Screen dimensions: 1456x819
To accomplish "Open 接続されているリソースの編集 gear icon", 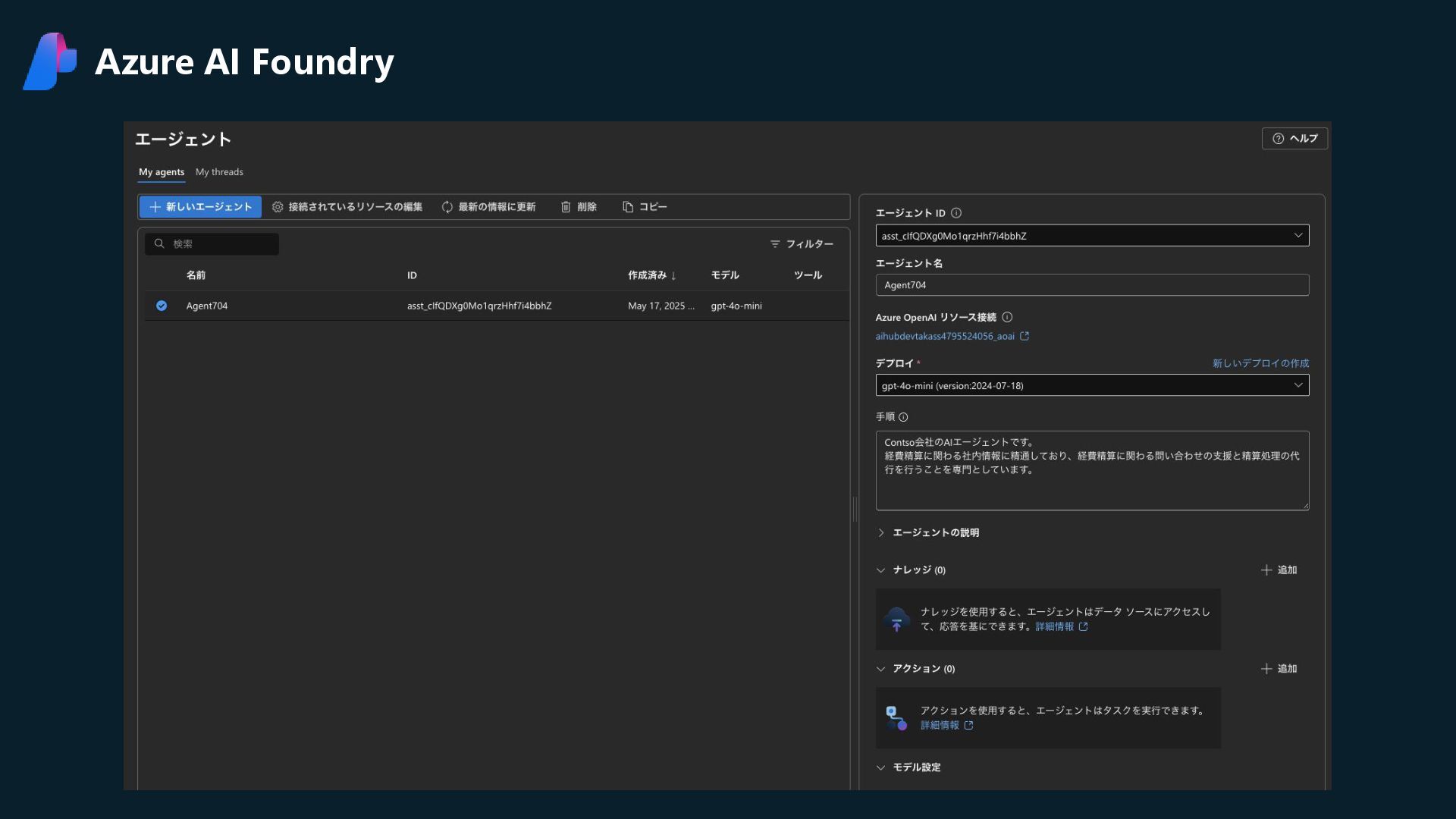I will click(278, 207).
